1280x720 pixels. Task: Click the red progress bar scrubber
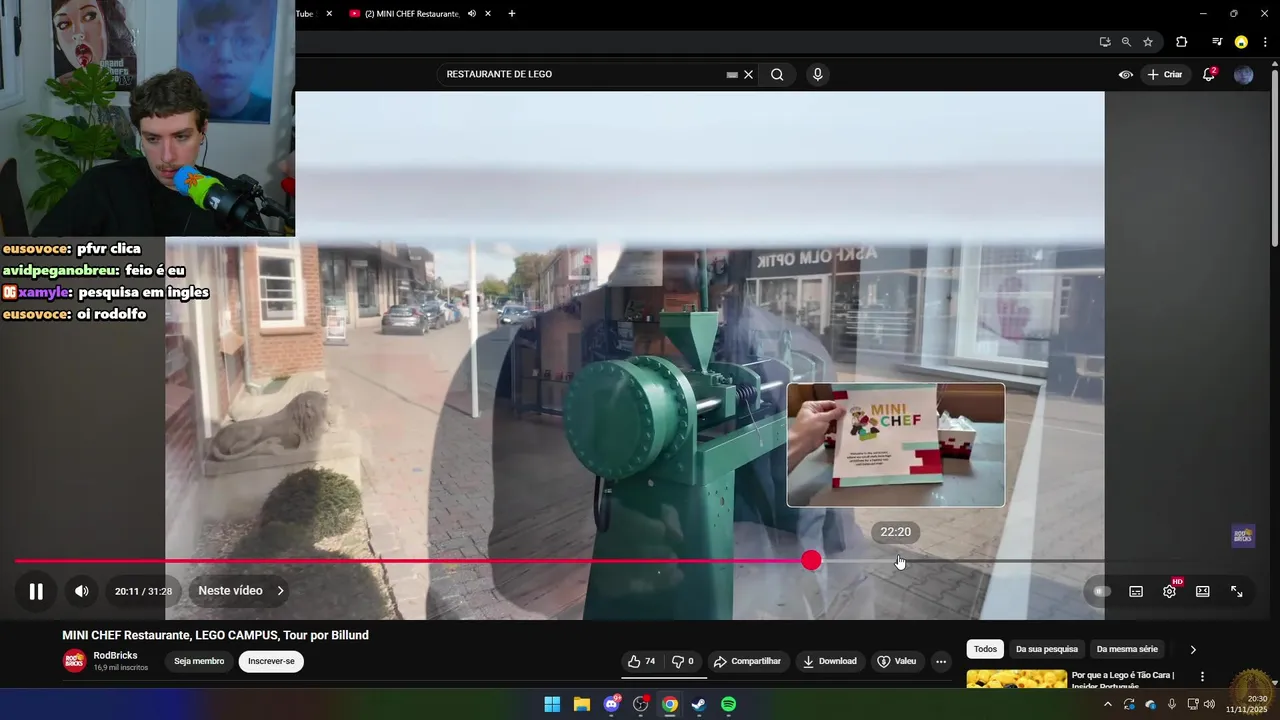tap(811, 561)
